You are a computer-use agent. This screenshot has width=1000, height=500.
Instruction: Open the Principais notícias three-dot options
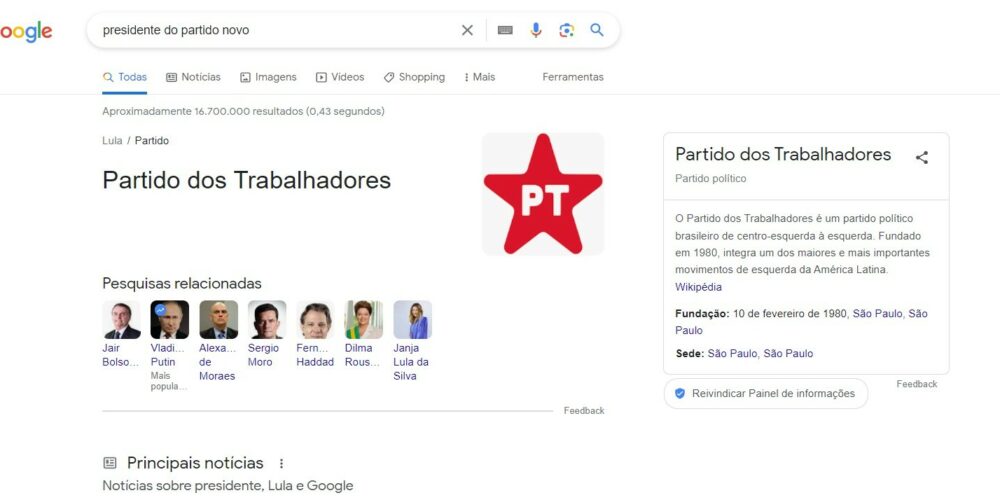tap(281, 464)
